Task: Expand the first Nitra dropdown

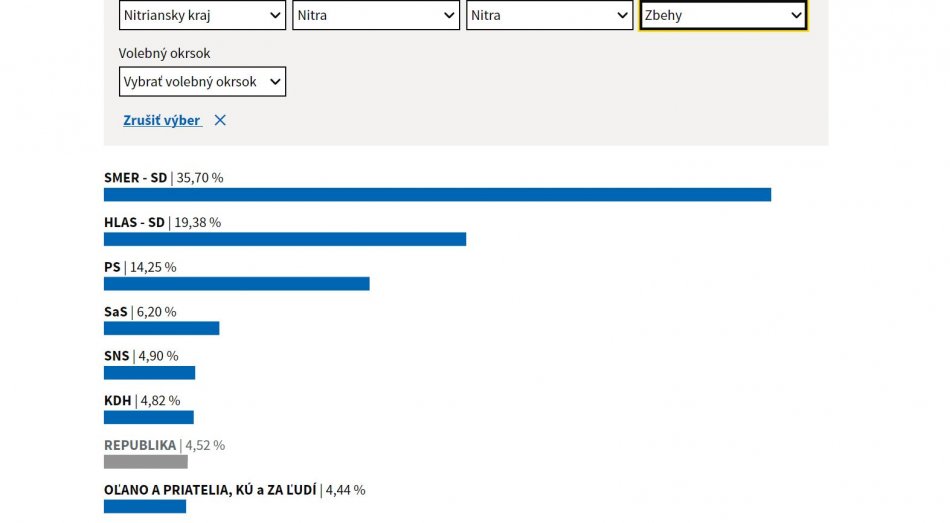Action: [x=376, y=16]
